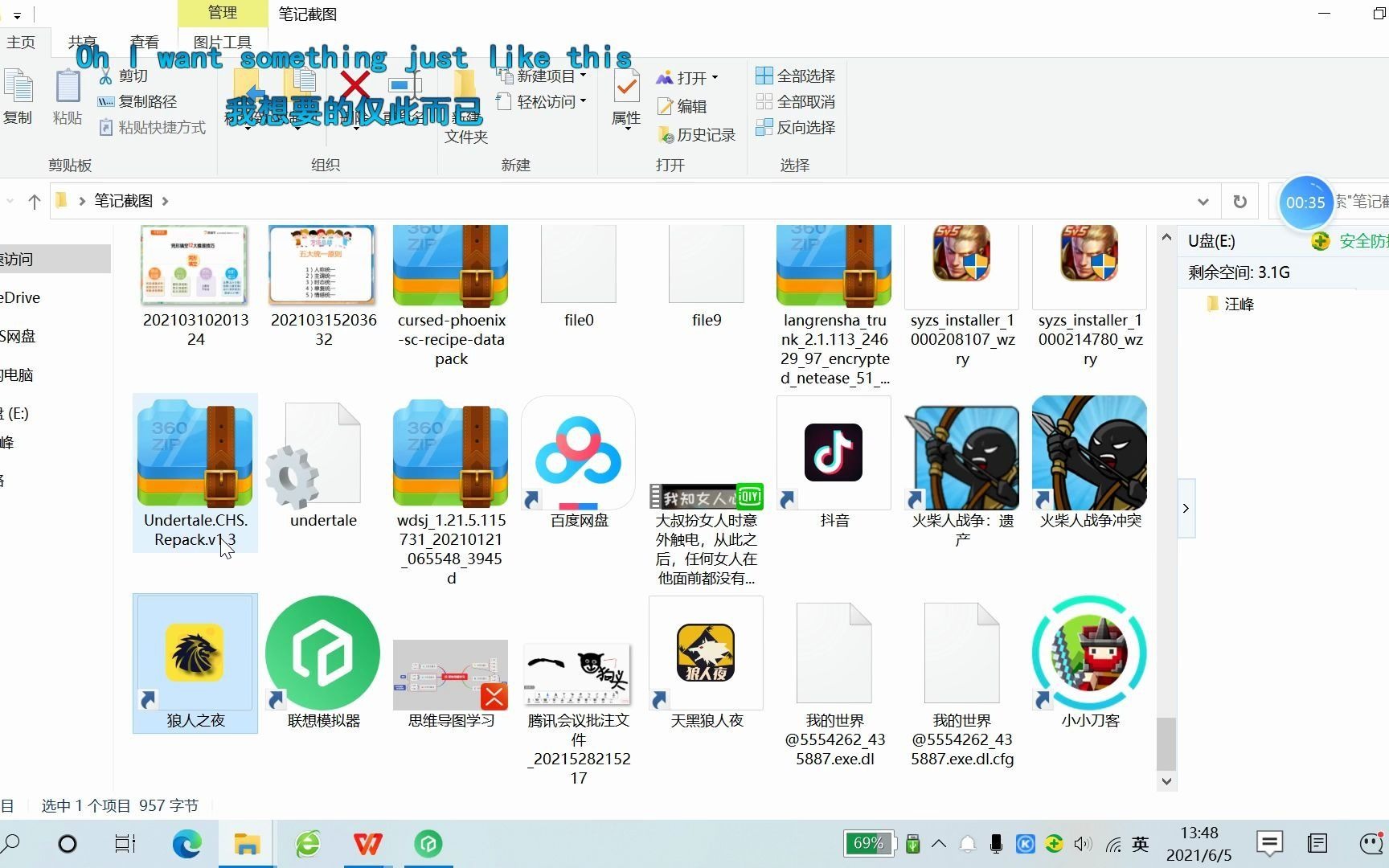Click the 英 input method indicator

coord(1140,844)
